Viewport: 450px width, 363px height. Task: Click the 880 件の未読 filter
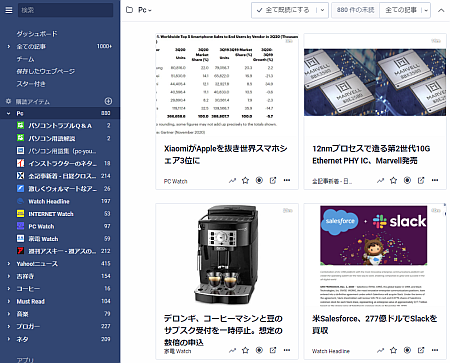click(x=355, y=10)
